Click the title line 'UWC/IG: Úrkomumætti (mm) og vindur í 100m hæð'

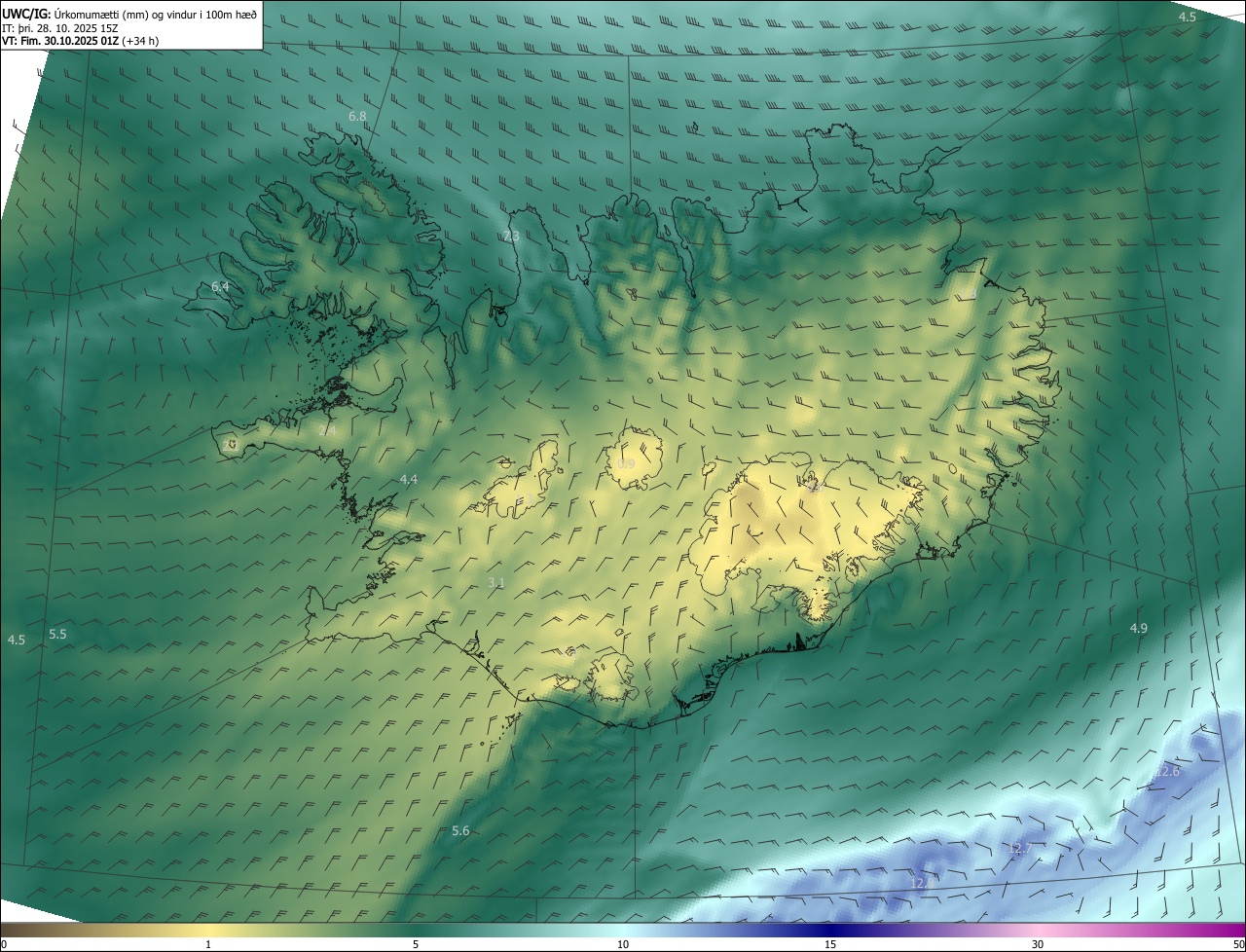[x=129, y=14]
